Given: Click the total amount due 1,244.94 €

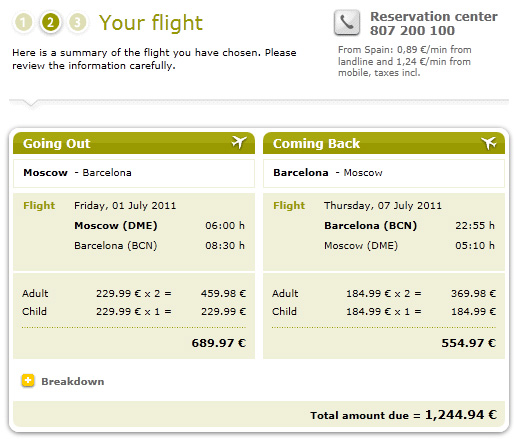Looking at the screenshot, I should point(461,415).
